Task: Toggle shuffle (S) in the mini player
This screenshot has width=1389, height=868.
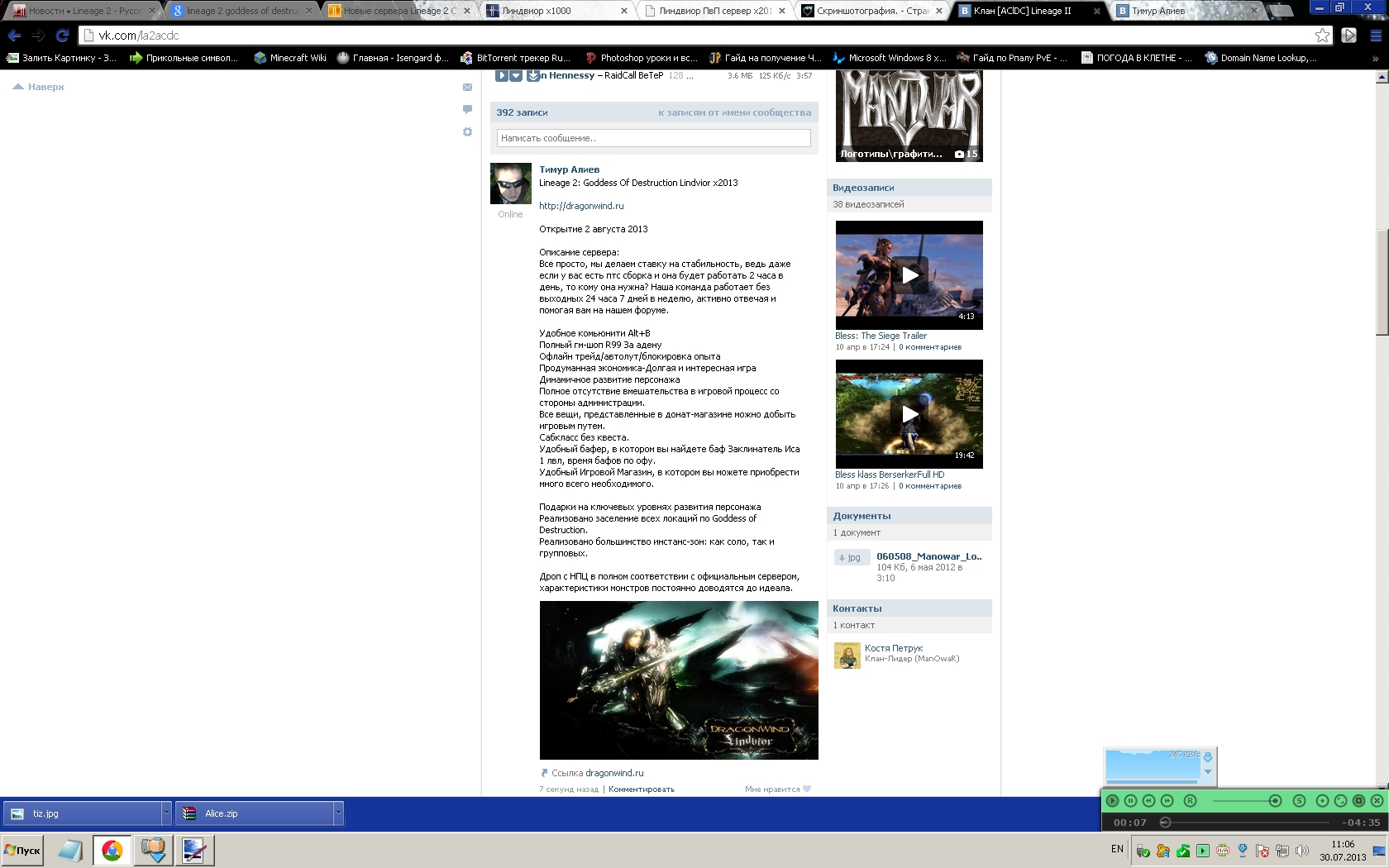Action: point(1299,800)
